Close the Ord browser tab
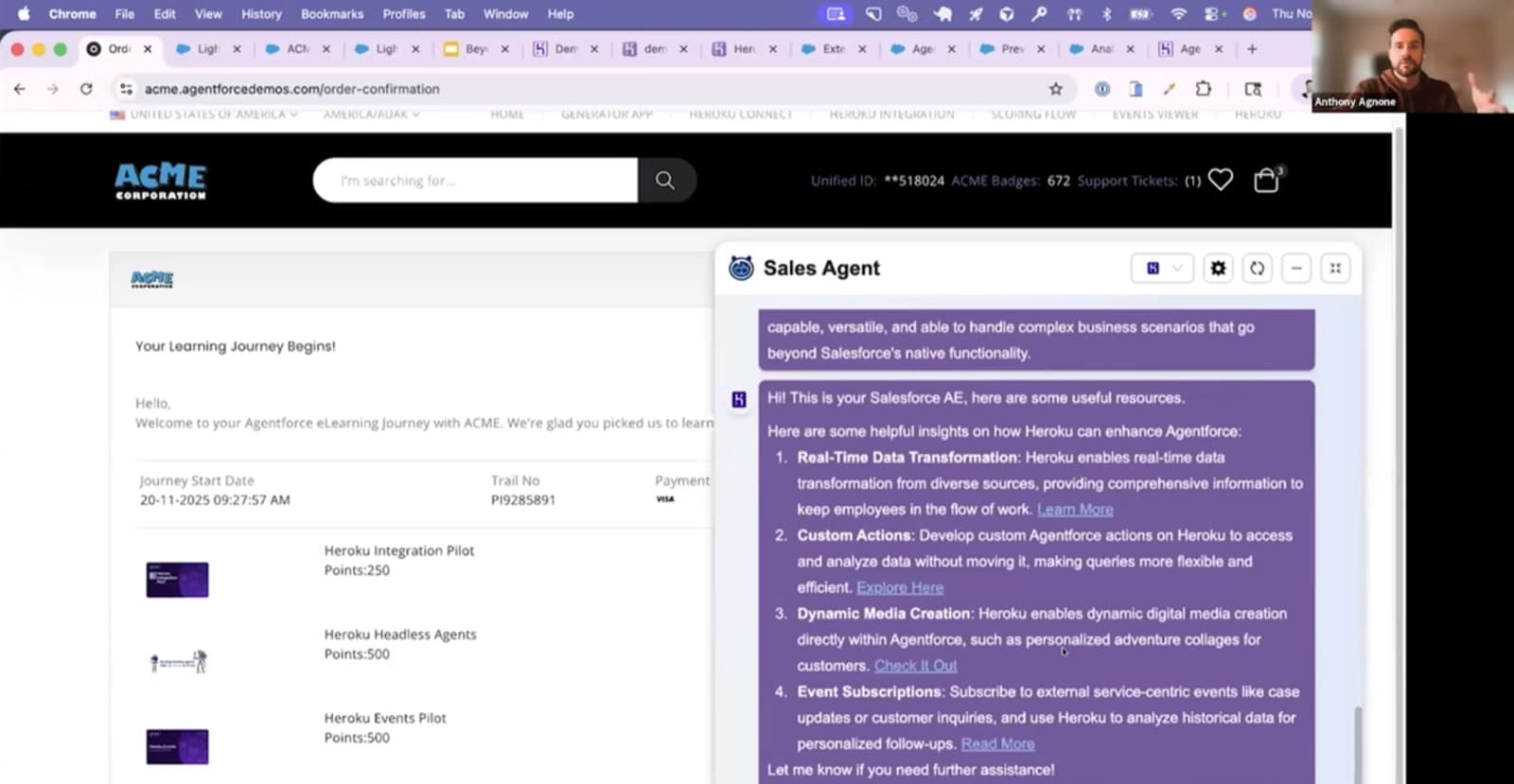This screenshot has height=784, width=1514. [148, 49]
